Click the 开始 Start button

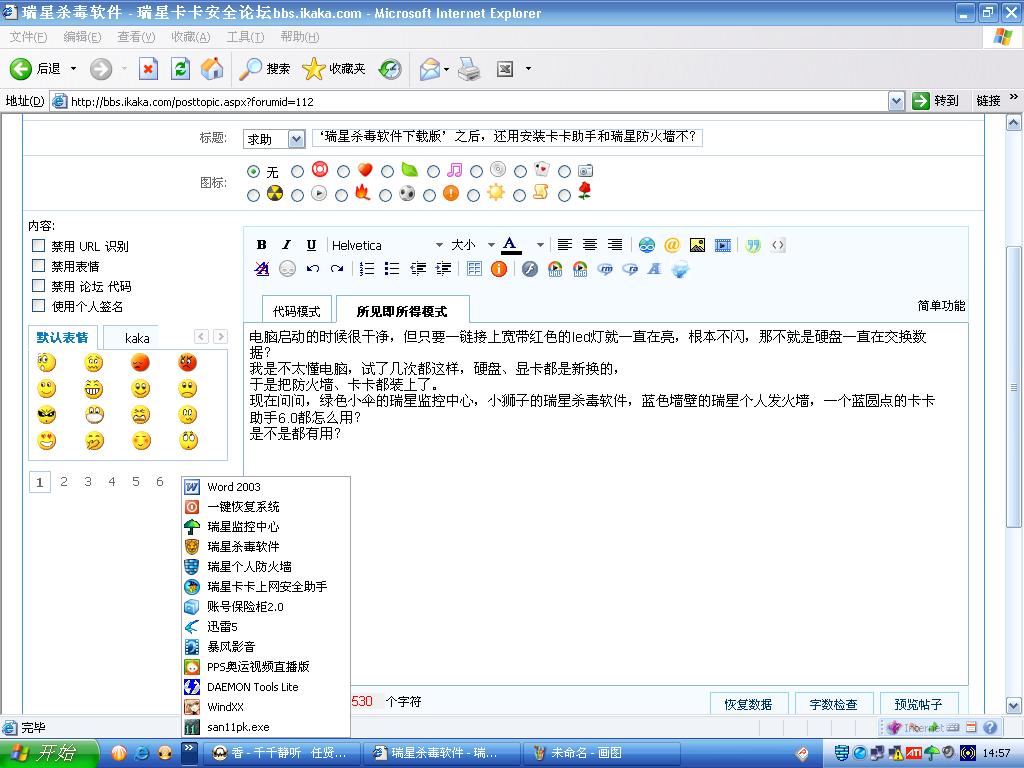pyautogui.click(x=49, y=753)
